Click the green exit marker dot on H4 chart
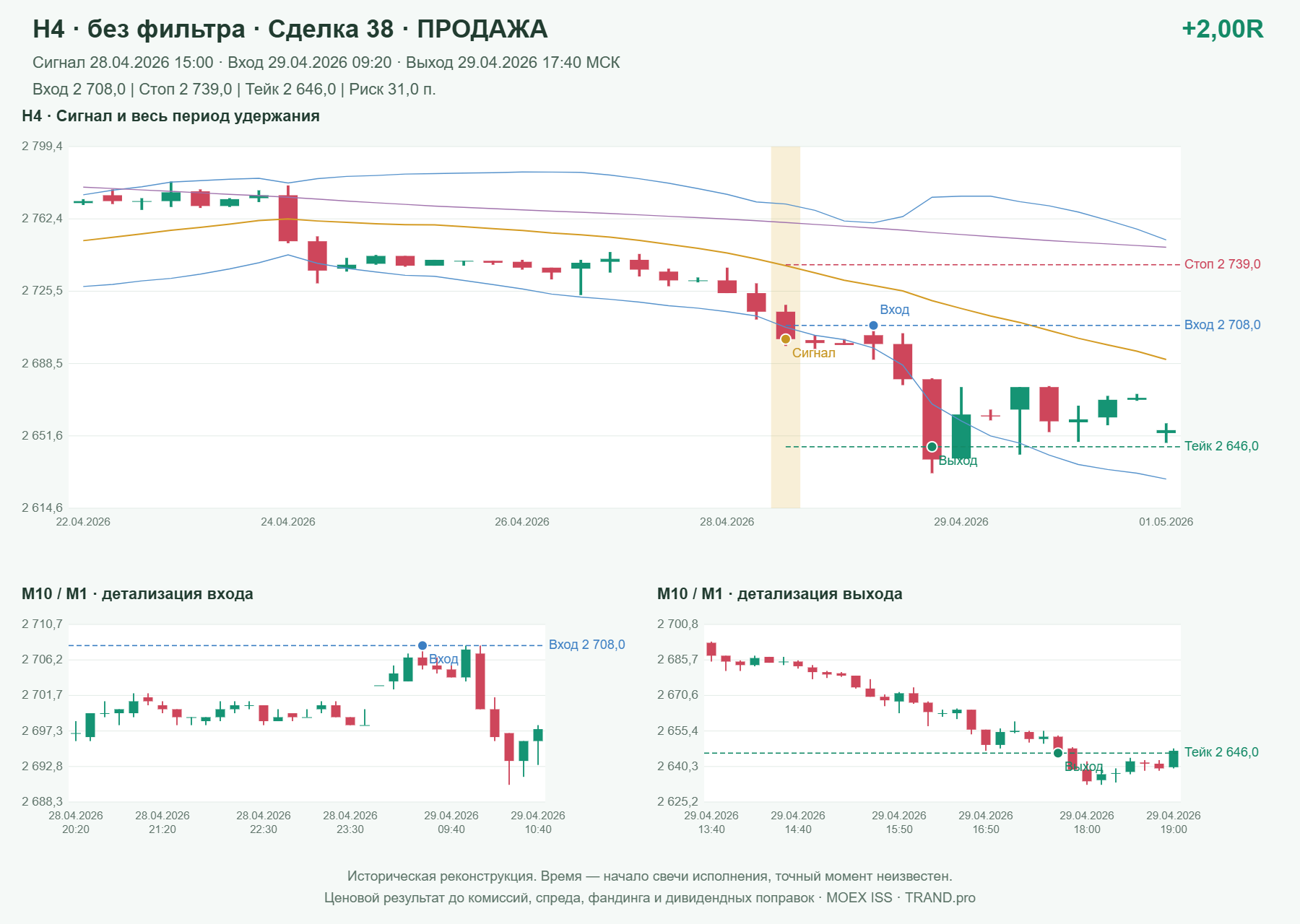The image size is (1300, 924). 932,447
